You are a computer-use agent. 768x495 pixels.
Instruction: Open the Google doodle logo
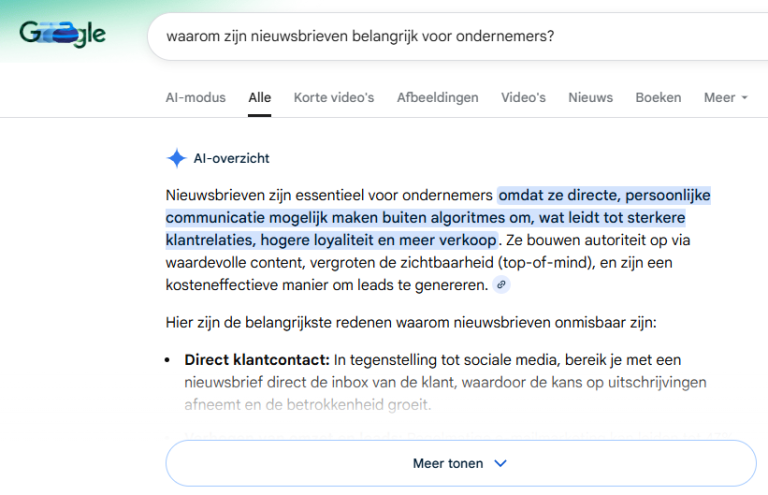(x=63, y=34)
